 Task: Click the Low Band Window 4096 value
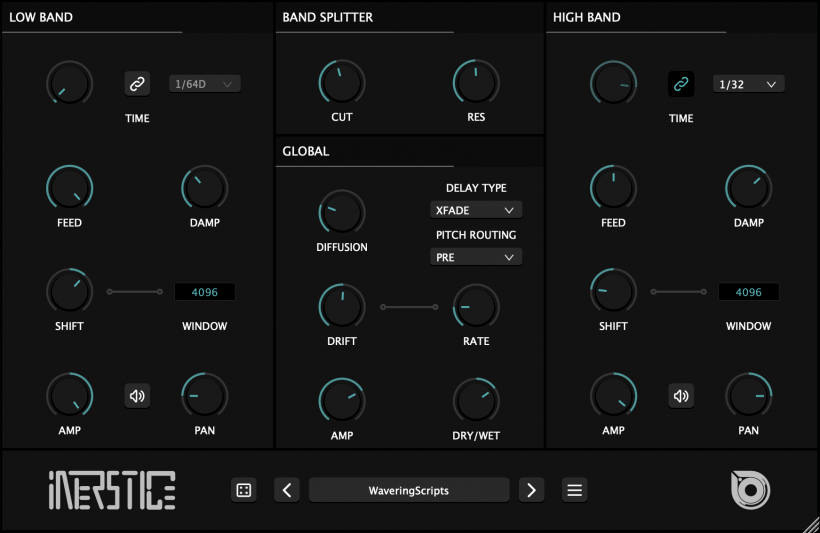(x=204, y=292)
